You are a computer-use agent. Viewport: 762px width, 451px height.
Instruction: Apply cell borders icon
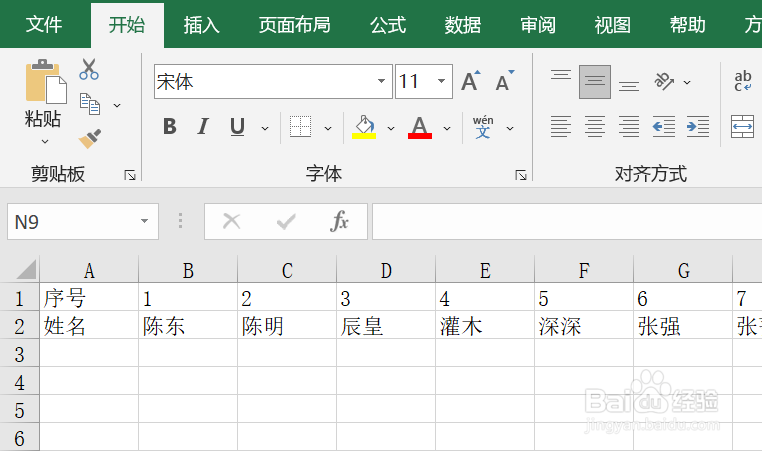tap(300, 127)
